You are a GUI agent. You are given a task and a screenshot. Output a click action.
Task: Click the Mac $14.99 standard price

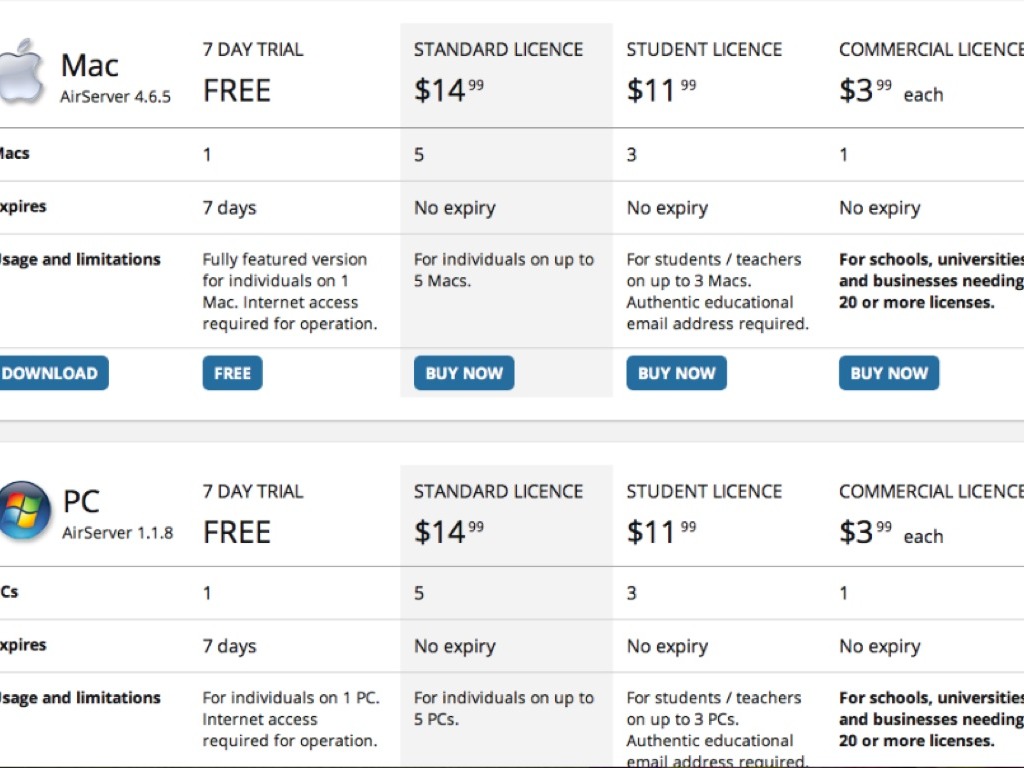click(x=448, y=91)
